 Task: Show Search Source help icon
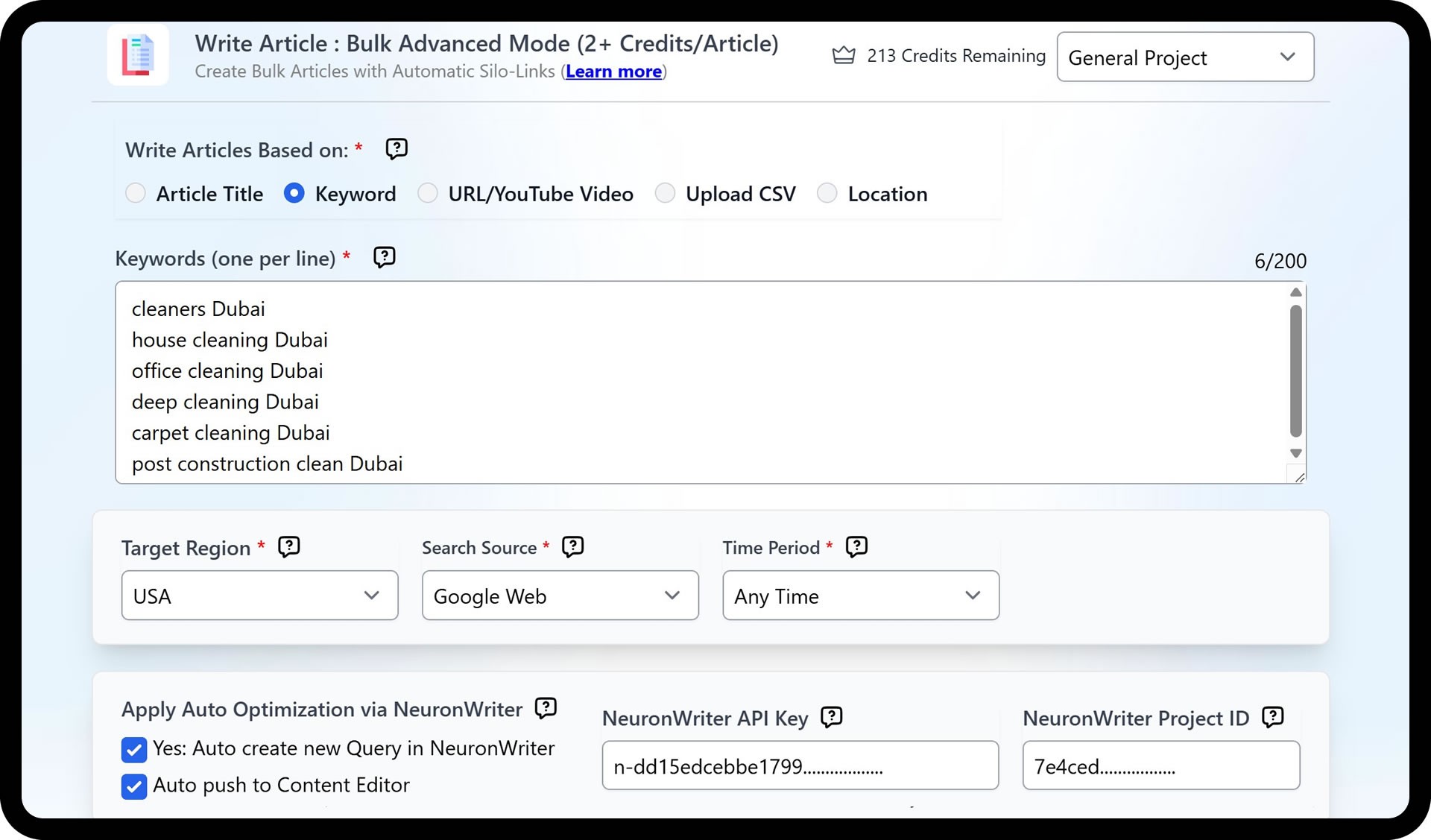pos(572,547)
